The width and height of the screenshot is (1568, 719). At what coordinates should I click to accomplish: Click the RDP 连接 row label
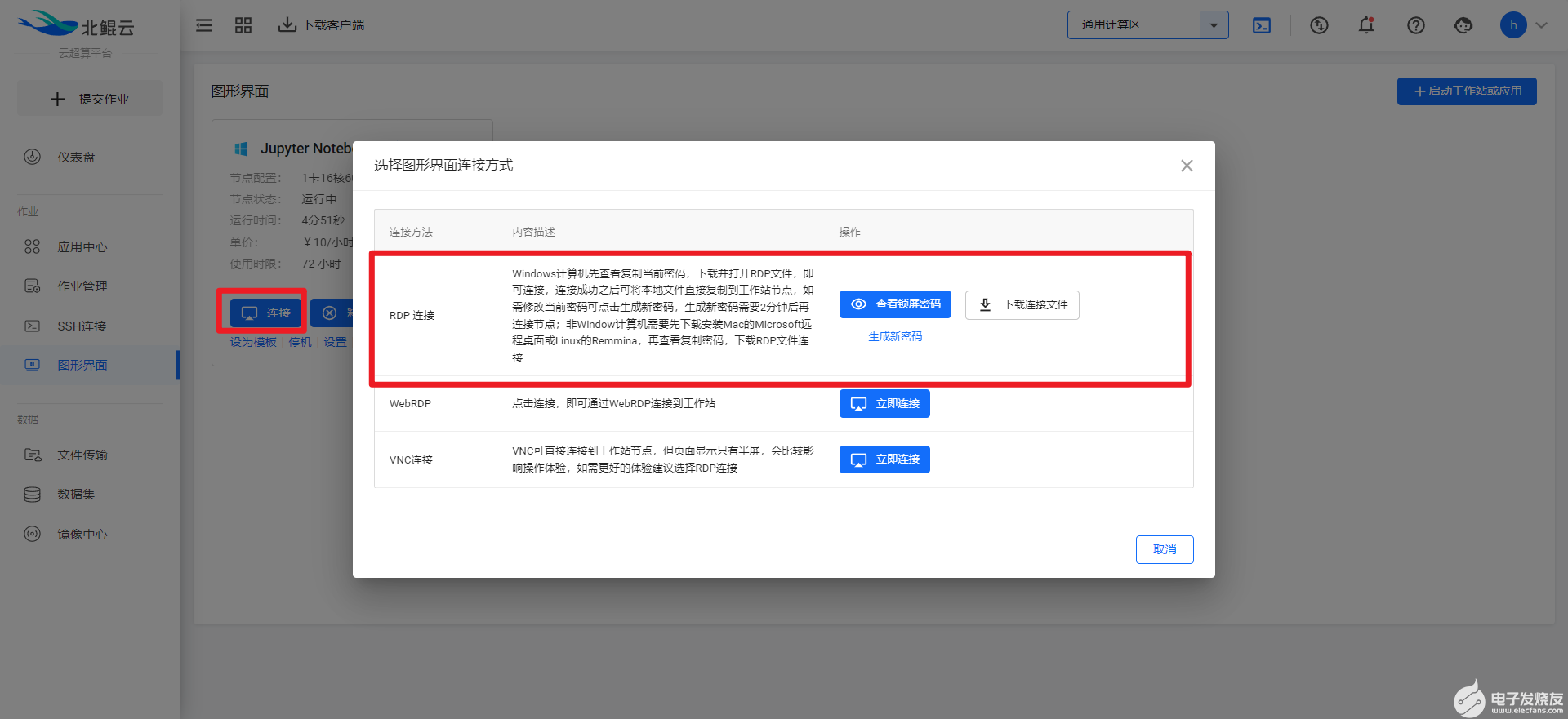[412, 316]
